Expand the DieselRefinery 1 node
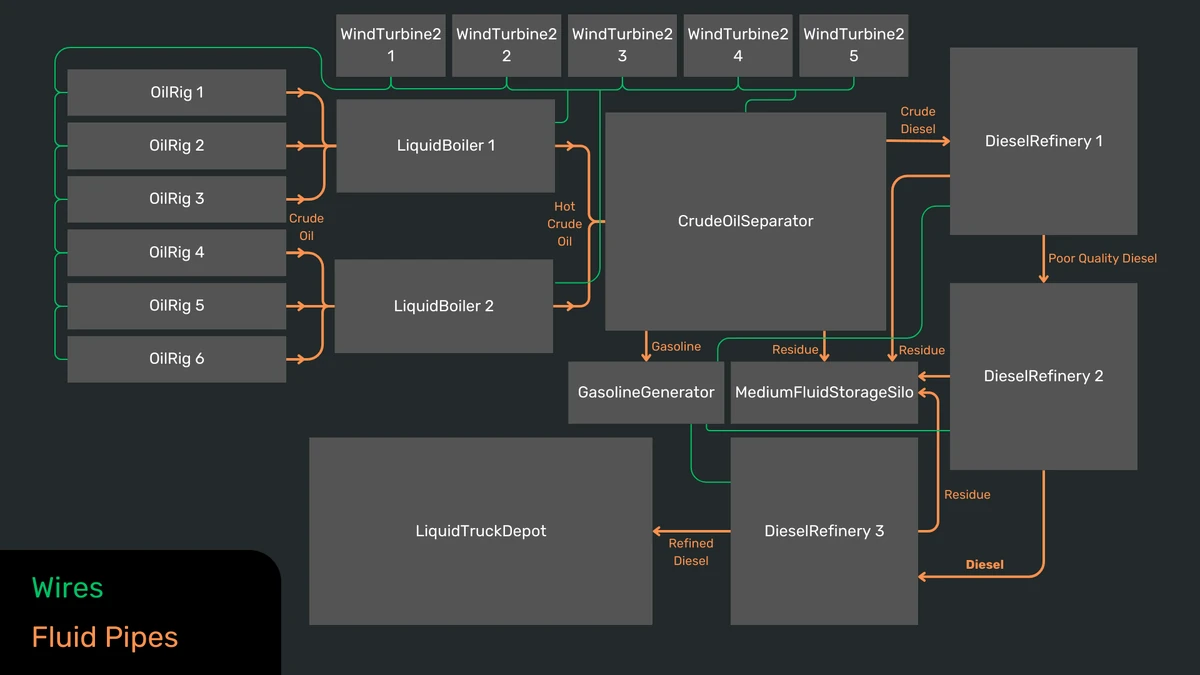This screenshot has width=1200, height=675. tap(1043, 141)
